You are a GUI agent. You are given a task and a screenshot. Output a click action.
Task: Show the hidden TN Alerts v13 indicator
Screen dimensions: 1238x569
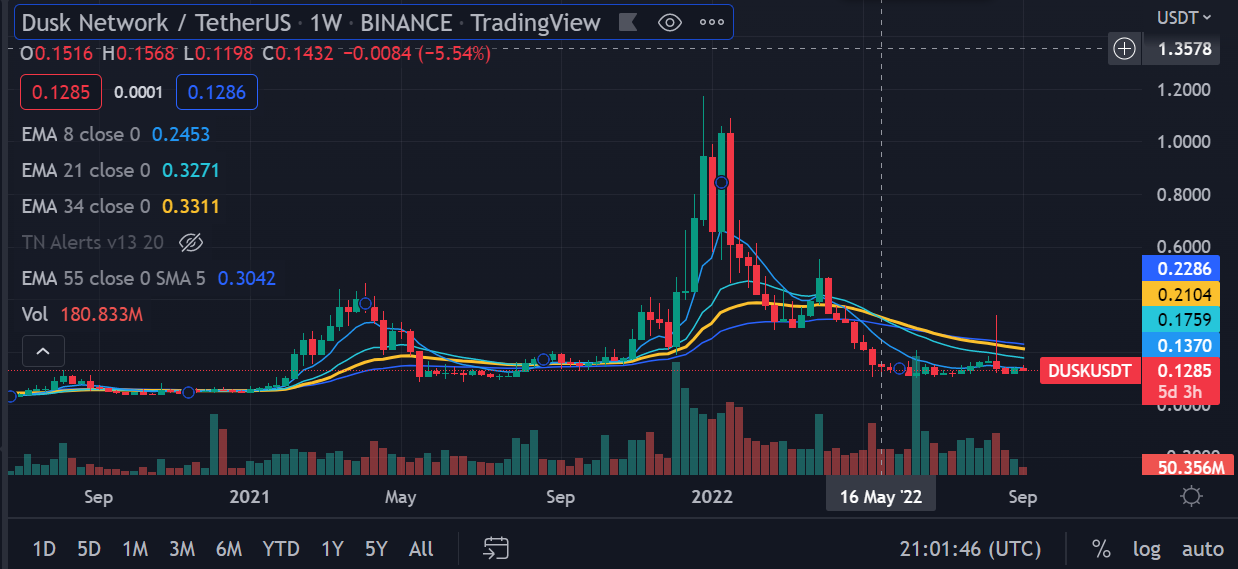pyautogui.click(x=190, y=242)
